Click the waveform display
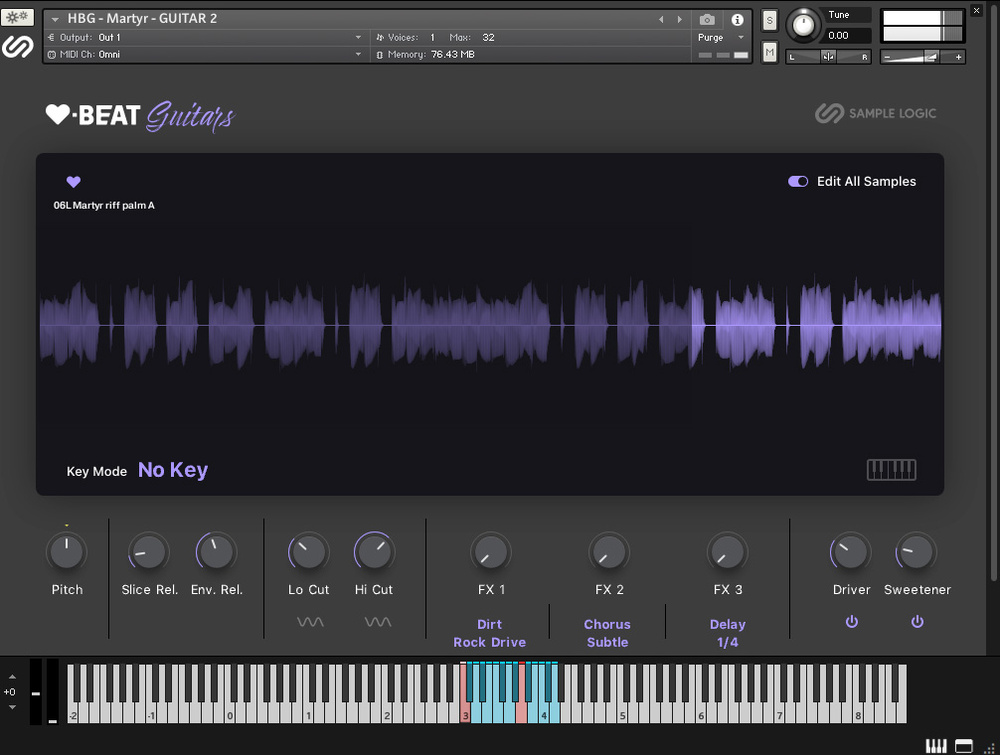This screenshot has width=1000, height=755. click(490, 325)
